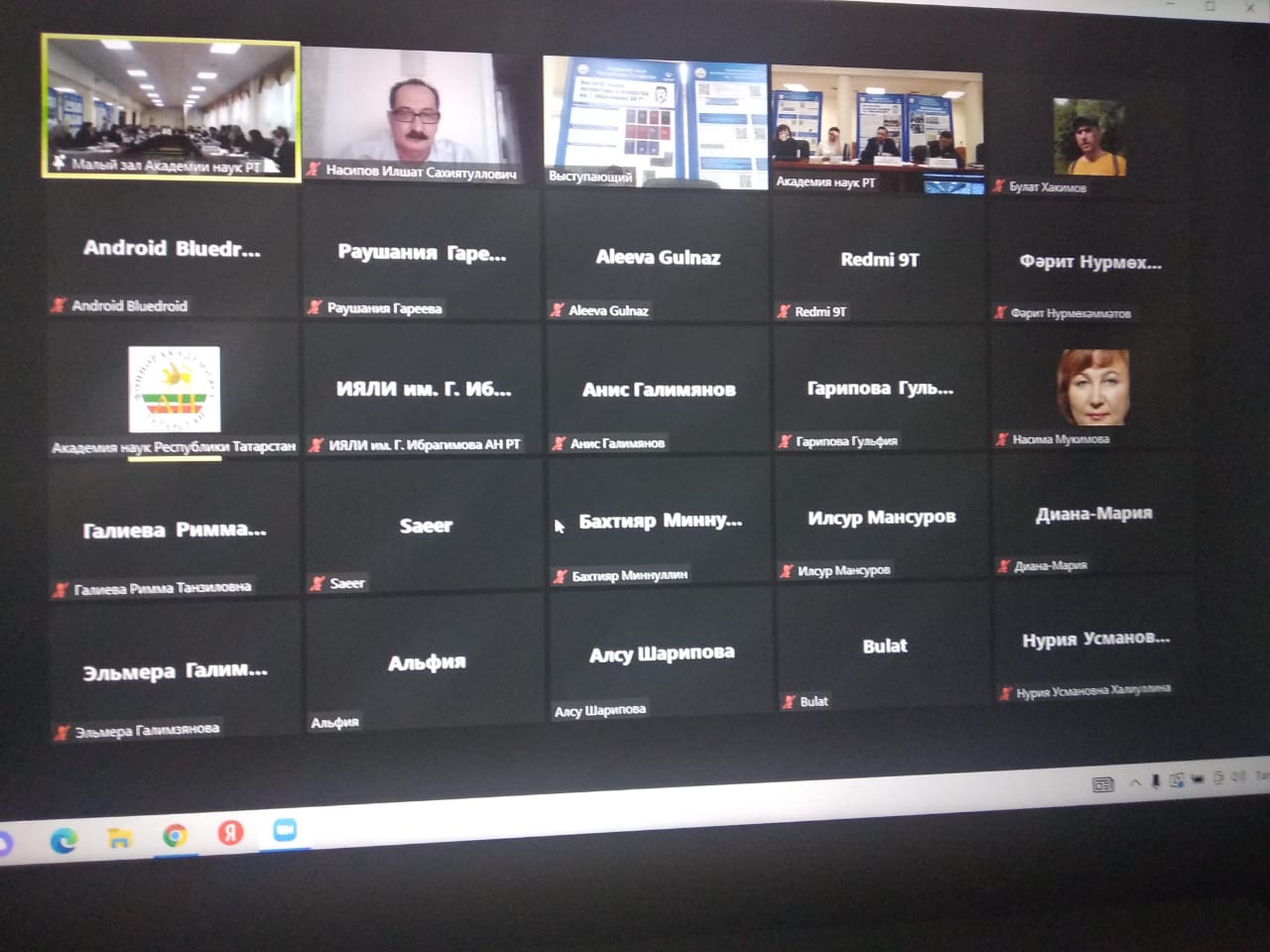The height and width of the screenshot is (952, 1270).
Task: Click the touch keyboard icon in system tray
Action: [x=1102, y=784]
